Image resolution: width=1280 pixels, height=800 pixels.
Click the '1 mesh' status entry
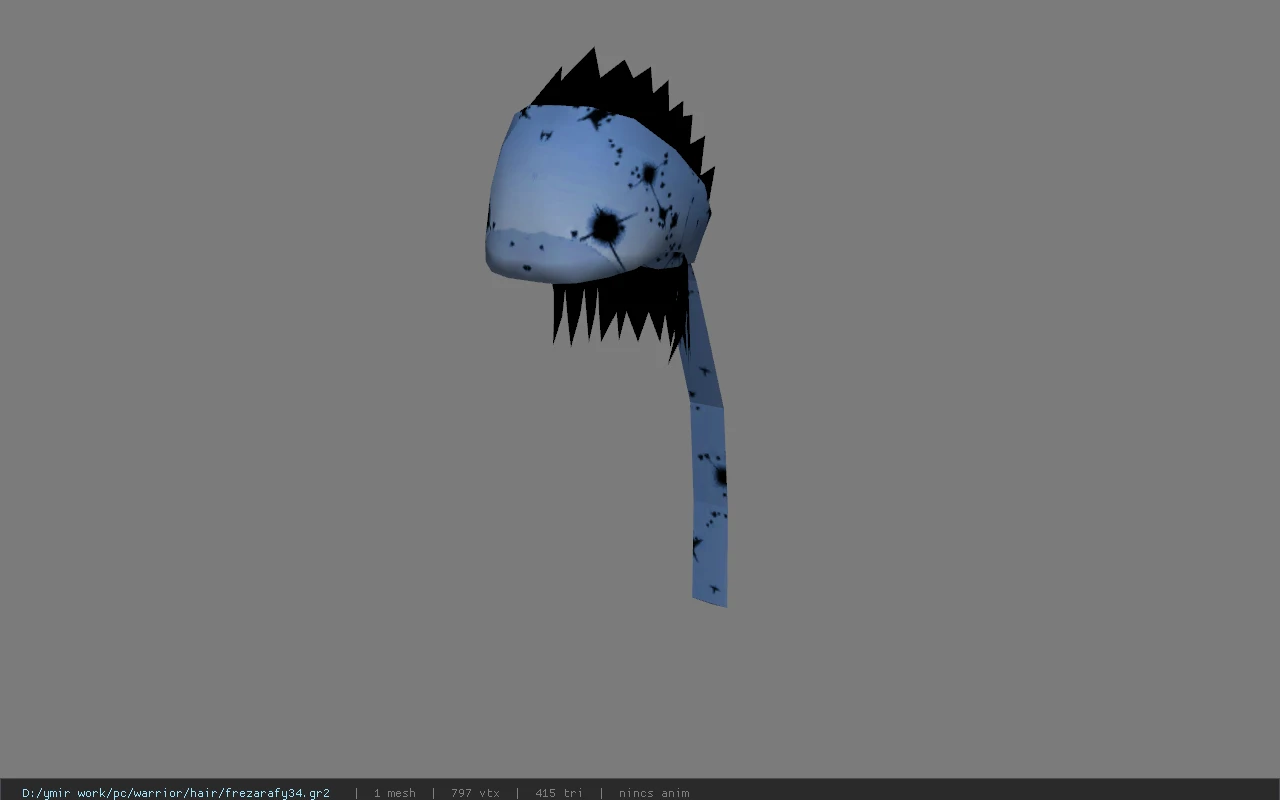tap(394, 793)
